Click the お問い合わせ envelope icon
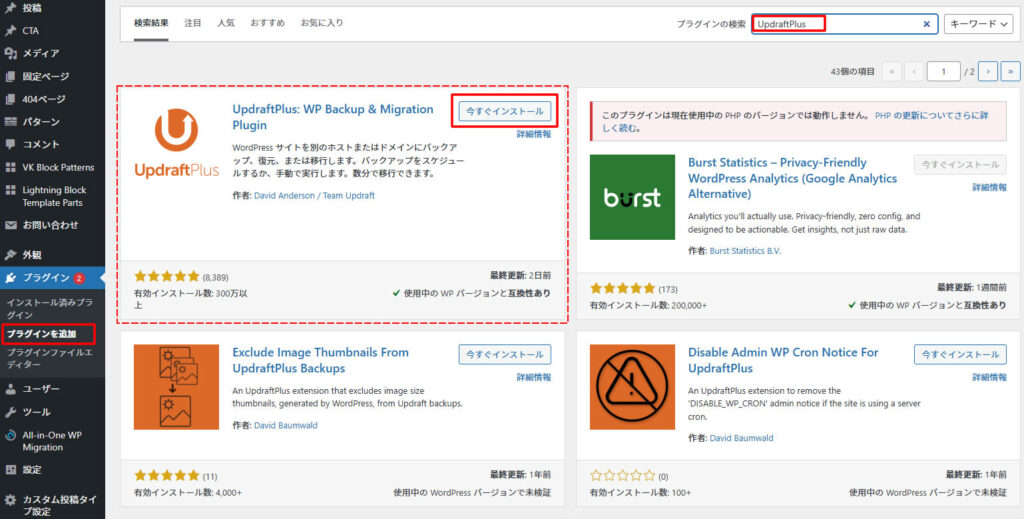Image resolution: width=1024 pixels, height=519 pixels. (10, 225)
